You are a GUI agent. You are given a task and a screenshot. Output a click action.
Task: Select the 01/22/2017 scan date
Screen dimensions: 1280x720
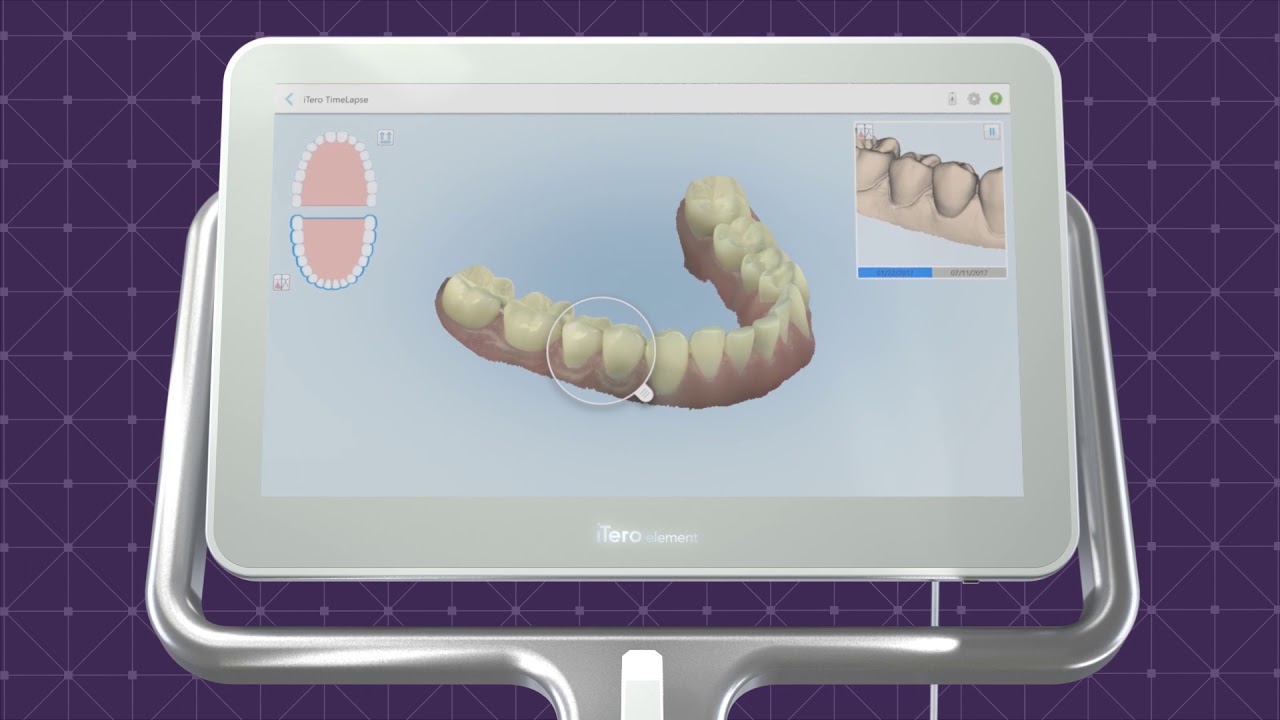[895, 272]
